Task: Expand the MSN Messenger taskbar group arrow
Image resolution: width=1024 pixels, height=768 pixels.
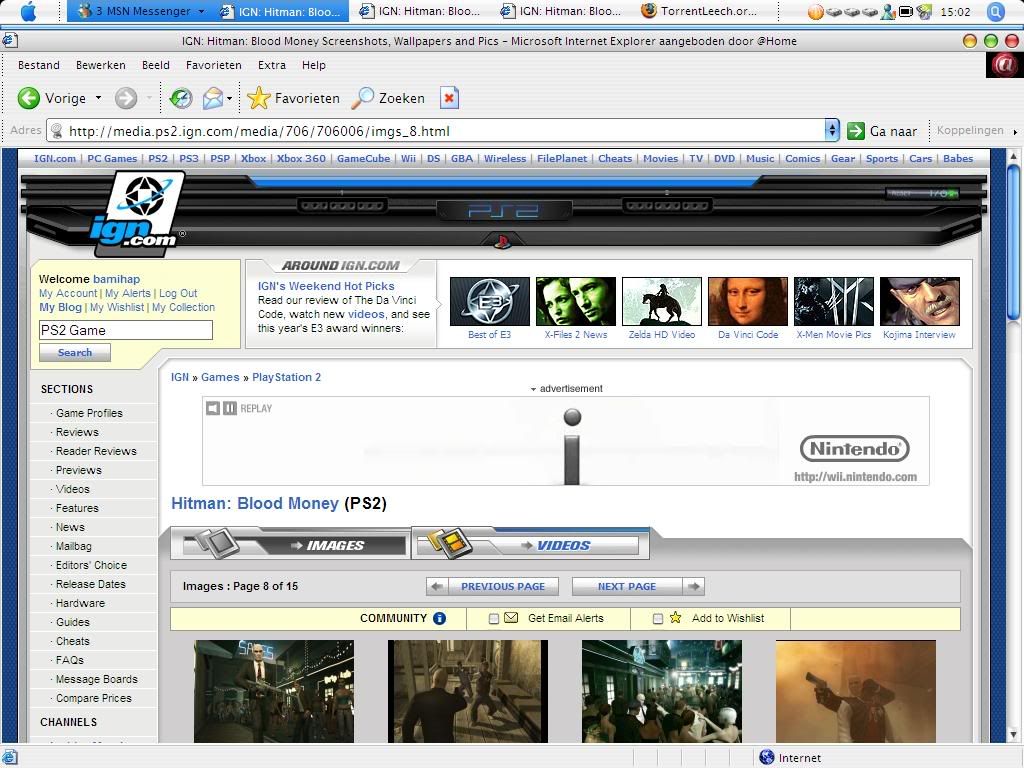Action: tap(201, 11)
